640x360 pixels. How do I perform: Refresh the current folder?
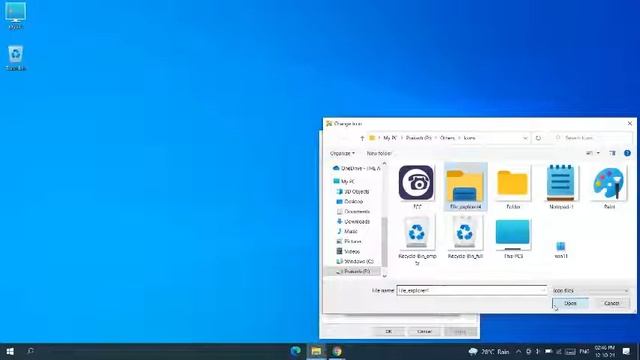click(538, 138)
